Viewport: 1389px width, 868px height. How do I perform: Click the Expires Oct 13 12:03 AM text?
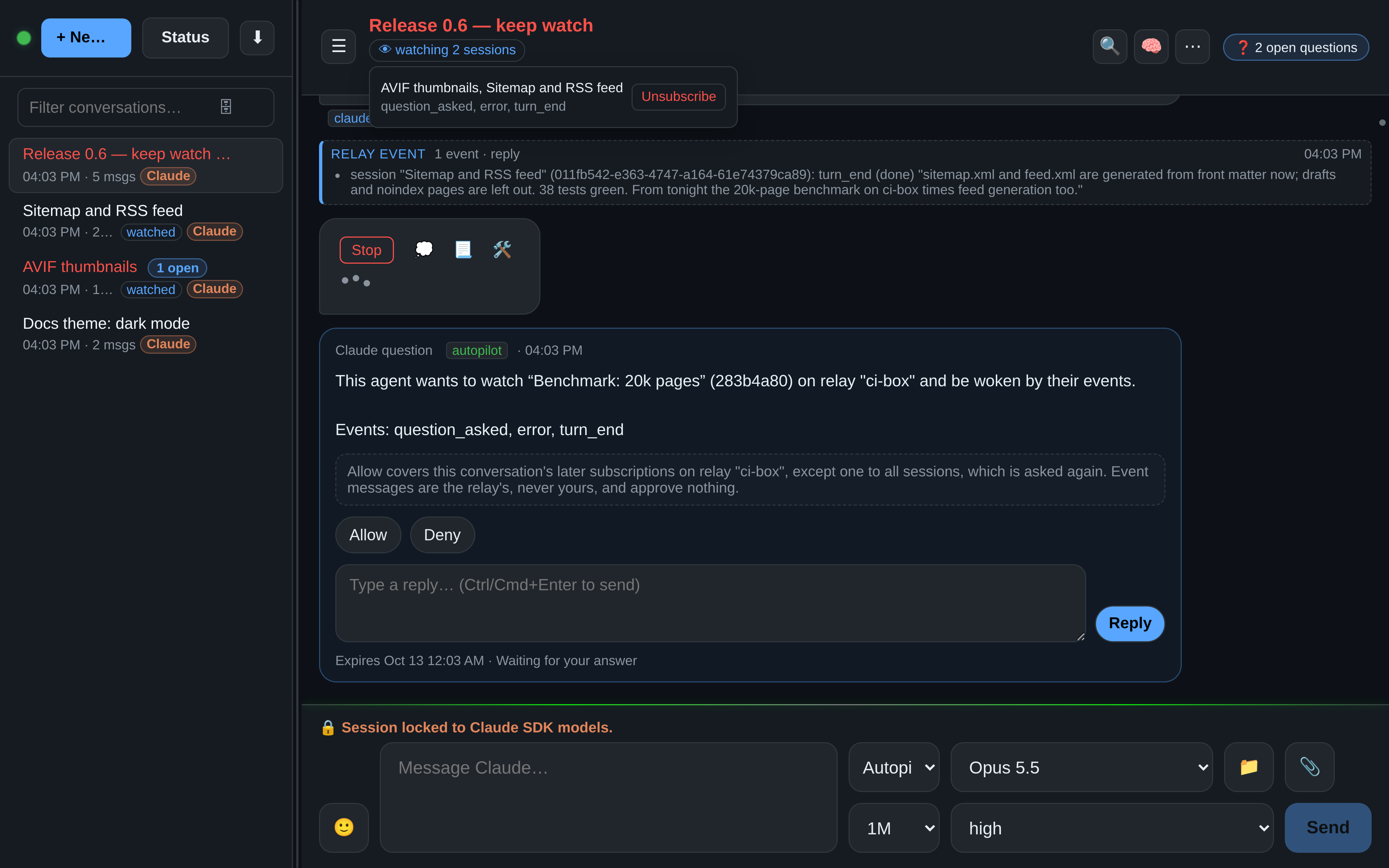coord(409,661)
